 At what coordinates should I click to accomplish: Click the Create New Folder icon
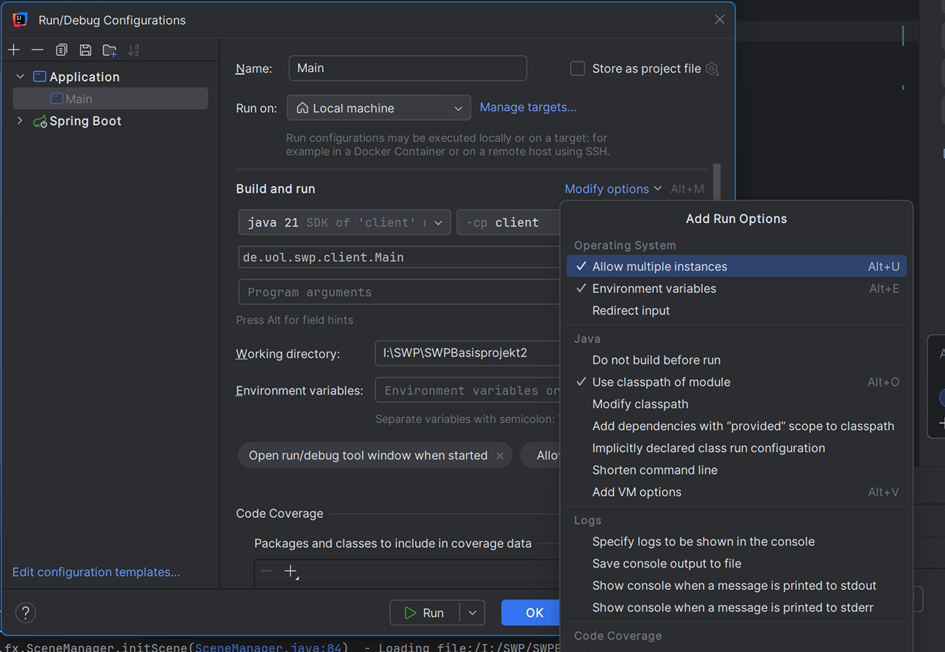(x=110, y=50)
